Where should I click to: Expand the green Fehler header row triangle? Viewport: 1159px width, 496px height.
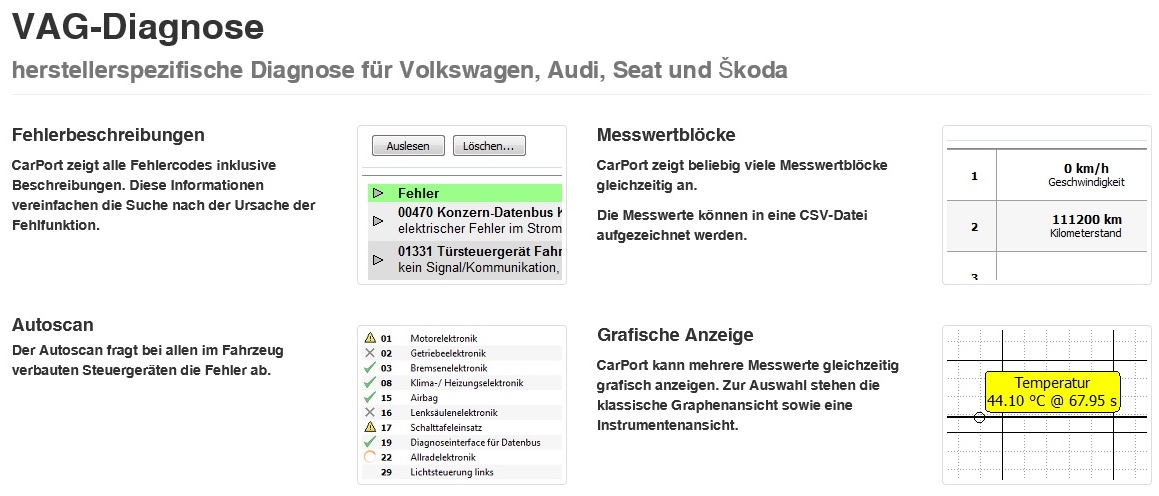pyautogui.click(x=378, y=193)
